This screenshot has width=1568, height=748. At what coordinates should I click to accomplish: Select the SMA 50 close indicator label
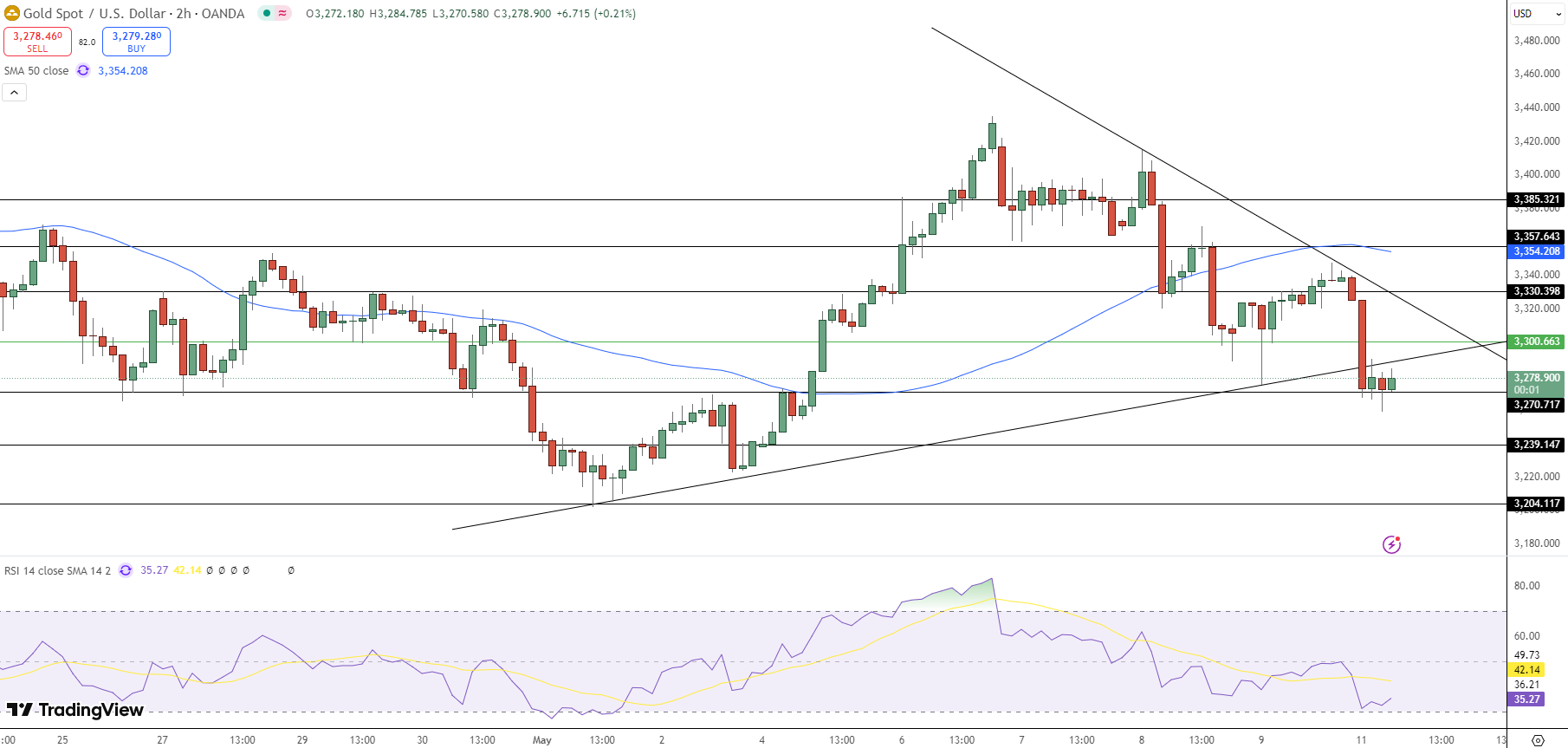(36, 71)
